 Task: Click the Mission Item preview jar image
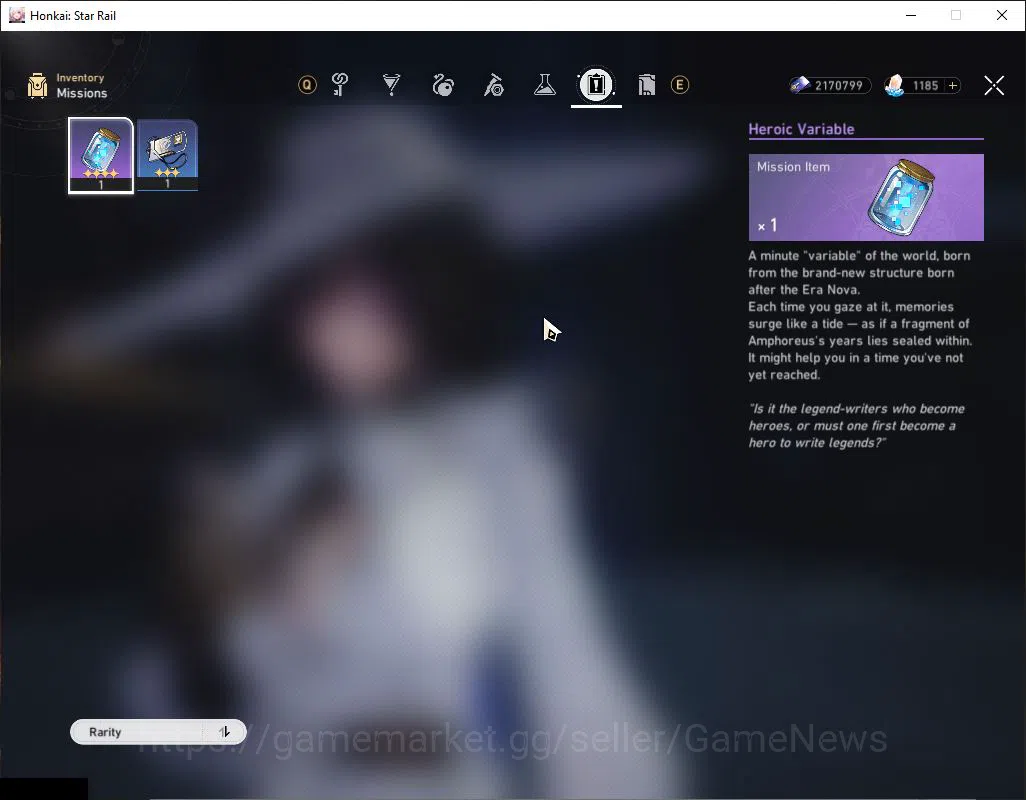pyautogui.click(x=901, y=197)
